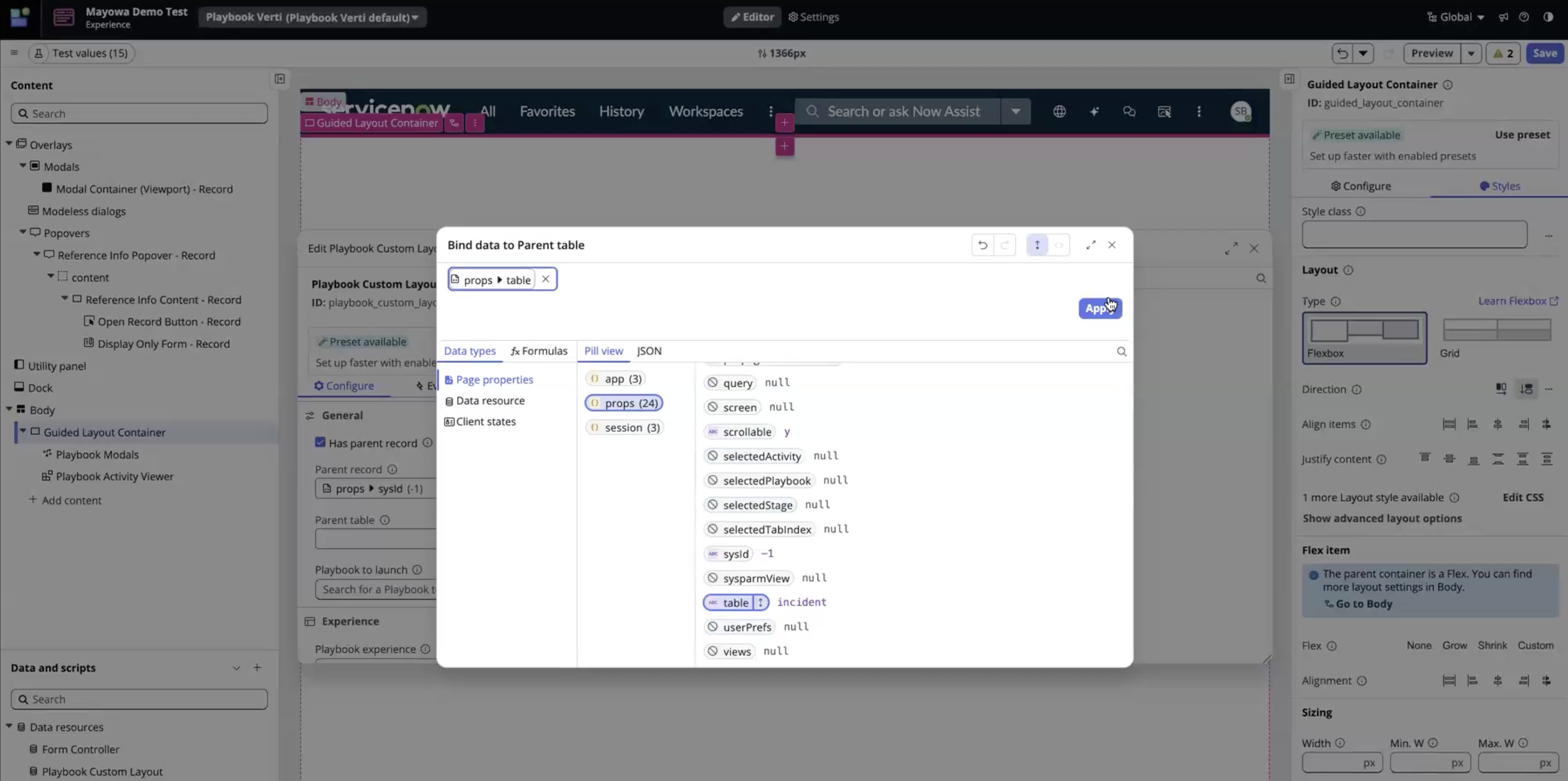
Task: Open Preview options dropdown arrow
Action: click(1470, 54)
